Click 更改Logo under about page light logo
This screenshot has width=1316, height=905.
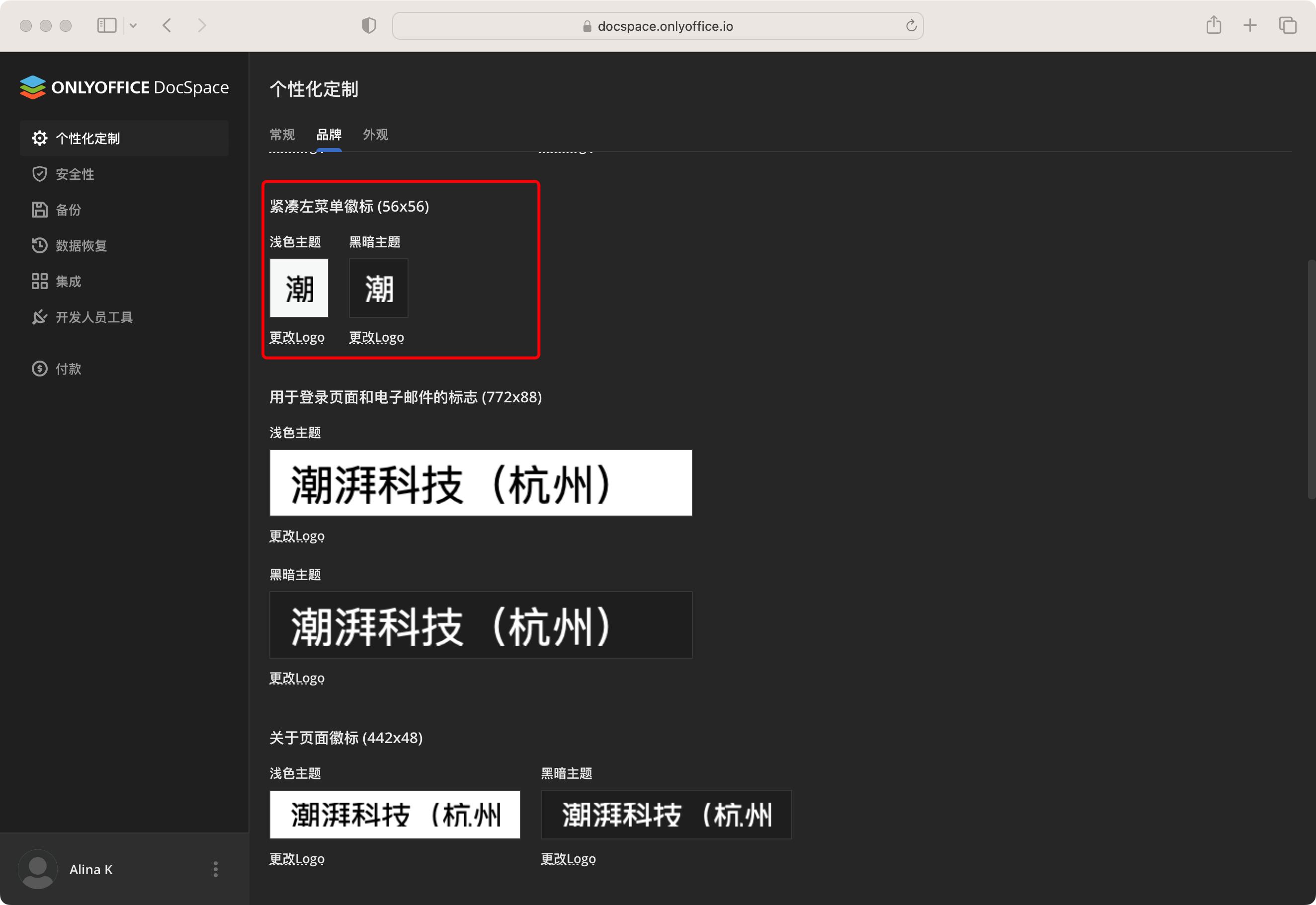pos(297,858)
